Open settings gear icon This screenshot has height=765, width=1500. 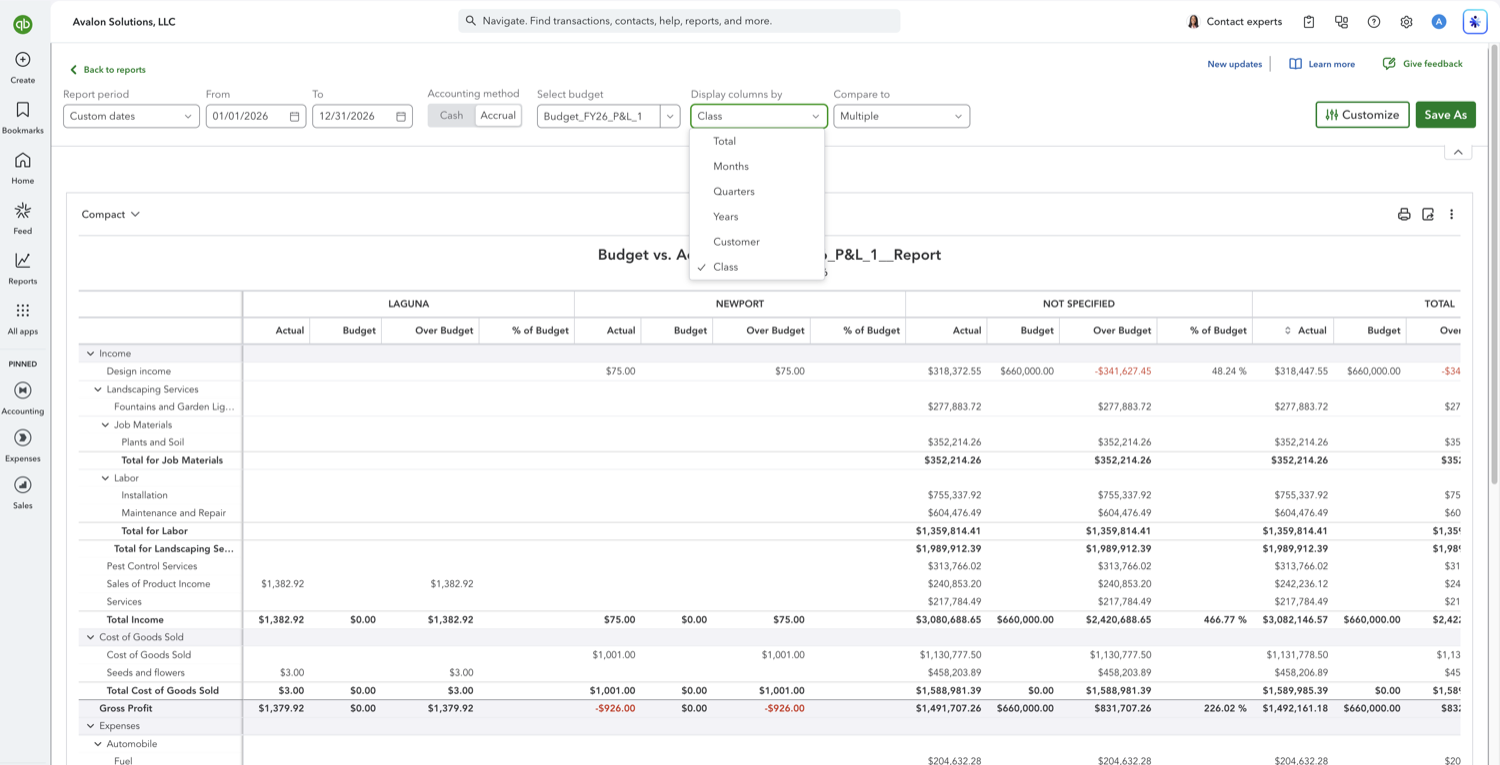click(x=1406, y=21)
